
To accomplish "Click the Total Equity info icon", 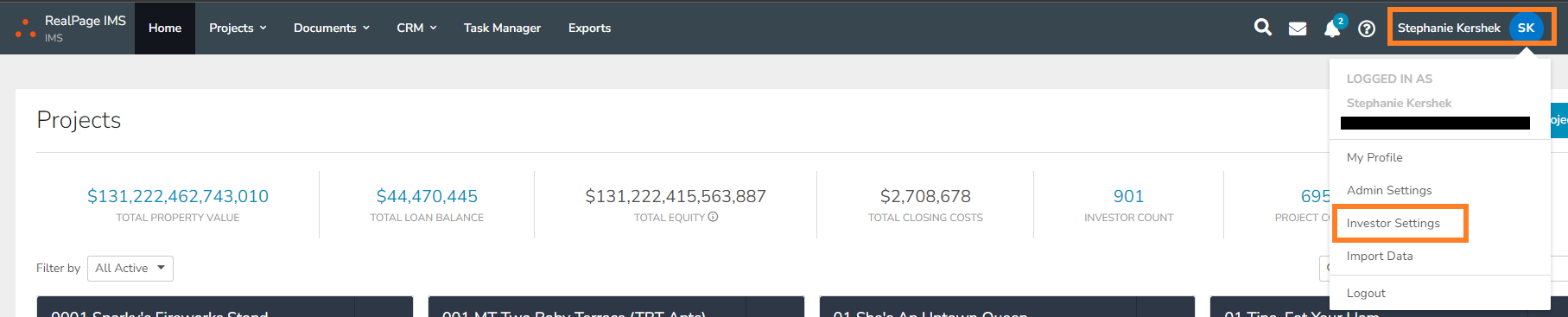I will pos(713,217).
